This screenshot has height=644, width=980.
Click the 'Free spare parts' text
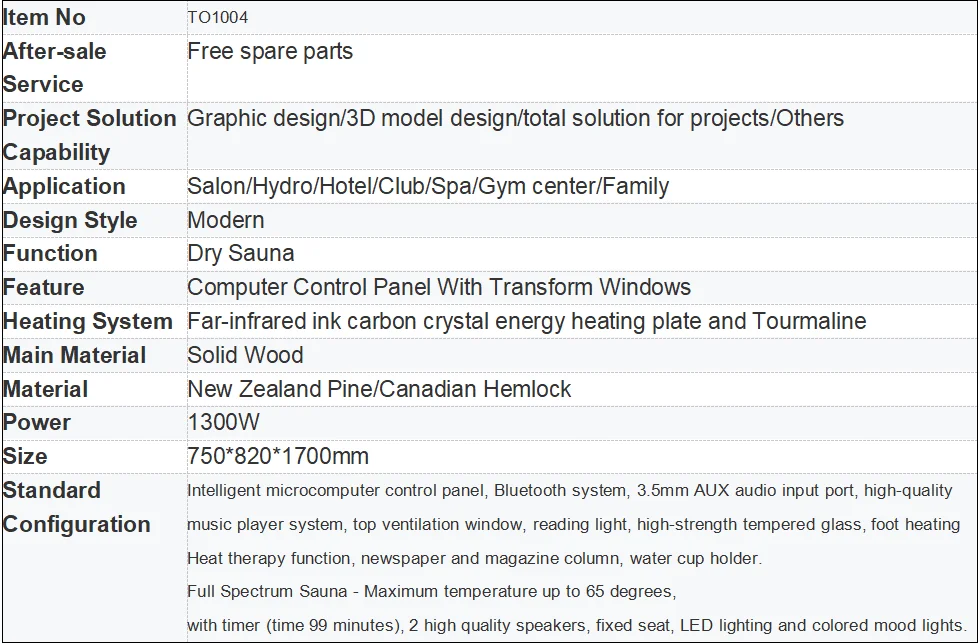click(x=270, y=52)
